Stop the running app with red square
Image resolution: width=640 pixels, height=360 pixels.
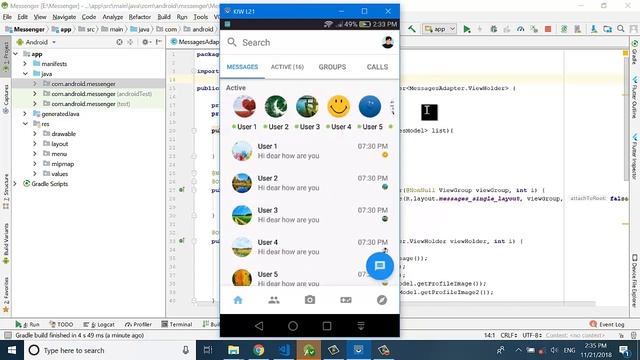point(548,29)
